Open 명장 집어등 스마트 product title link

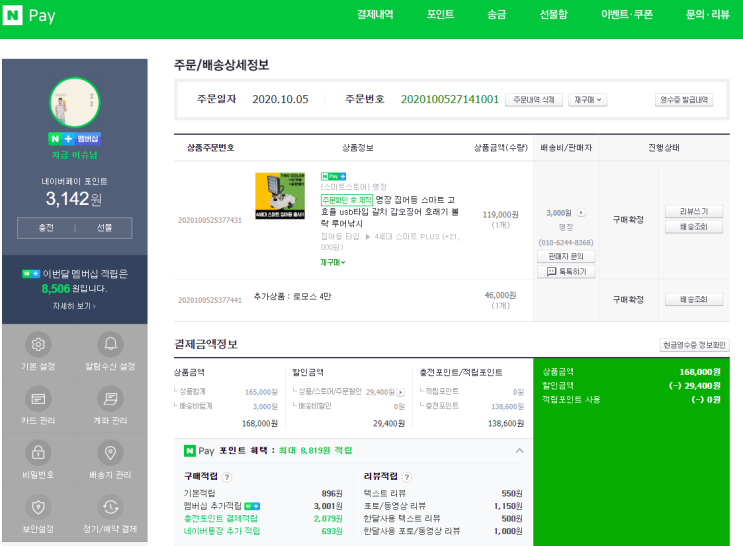(x=390, y=211)
